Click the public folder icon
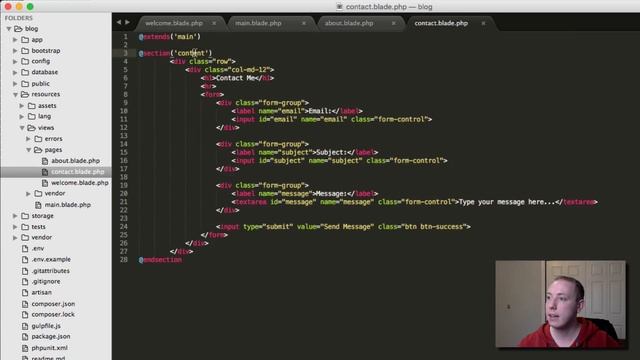Image resolution: width=640 pixels, height=360 pixels. (x=25, y=83)
